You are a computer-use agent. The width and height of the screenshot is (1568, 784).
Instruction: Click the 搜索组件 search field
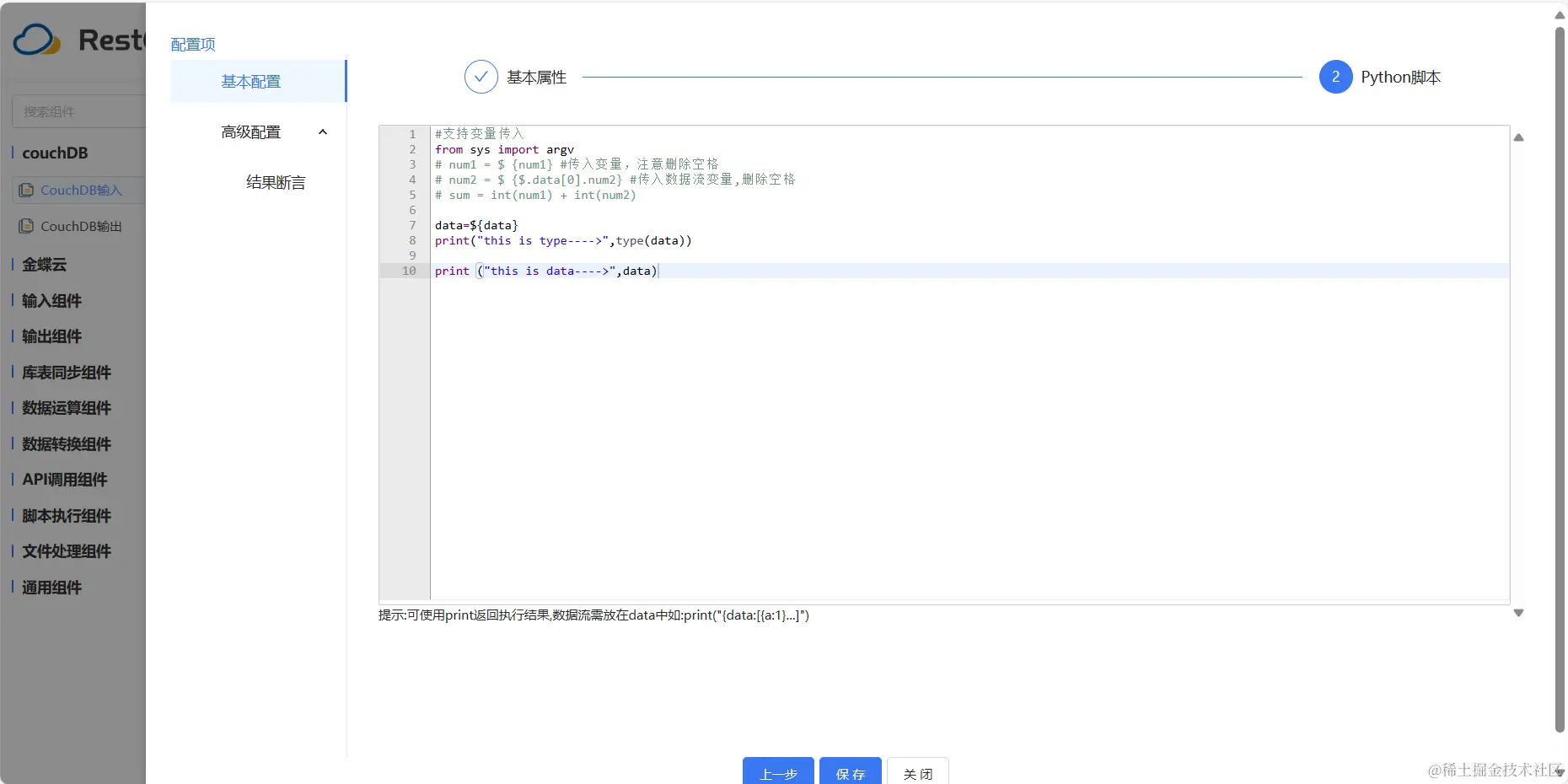tap(79, 111)
